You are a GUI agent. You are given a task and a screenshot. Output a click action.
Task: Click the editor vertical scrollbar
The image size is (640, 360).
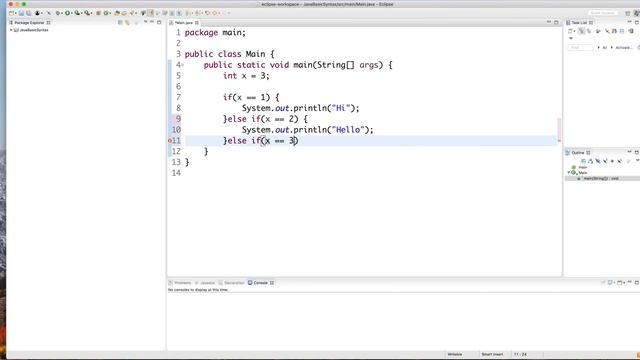[559, 128]
